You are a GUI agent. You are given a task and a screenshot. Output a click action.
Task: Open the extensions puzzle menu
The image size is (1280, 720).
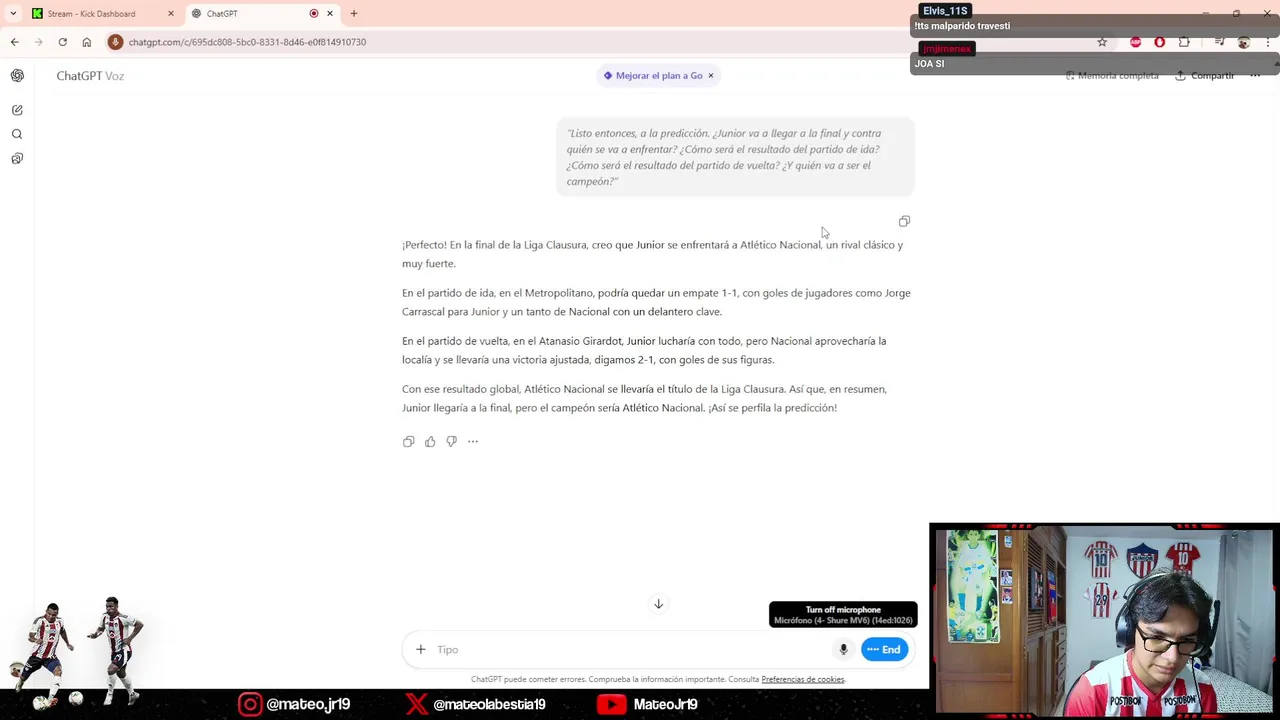pos(1184,42)
